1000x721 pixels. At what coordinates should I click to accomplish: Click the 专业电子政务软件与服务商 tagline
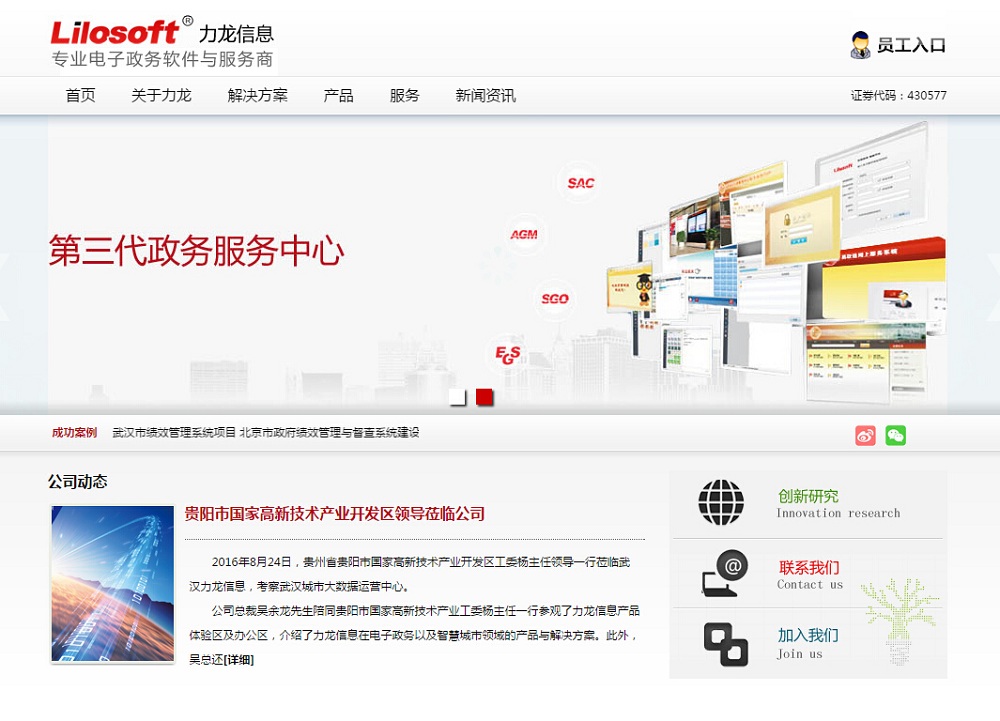click(163, 59)
